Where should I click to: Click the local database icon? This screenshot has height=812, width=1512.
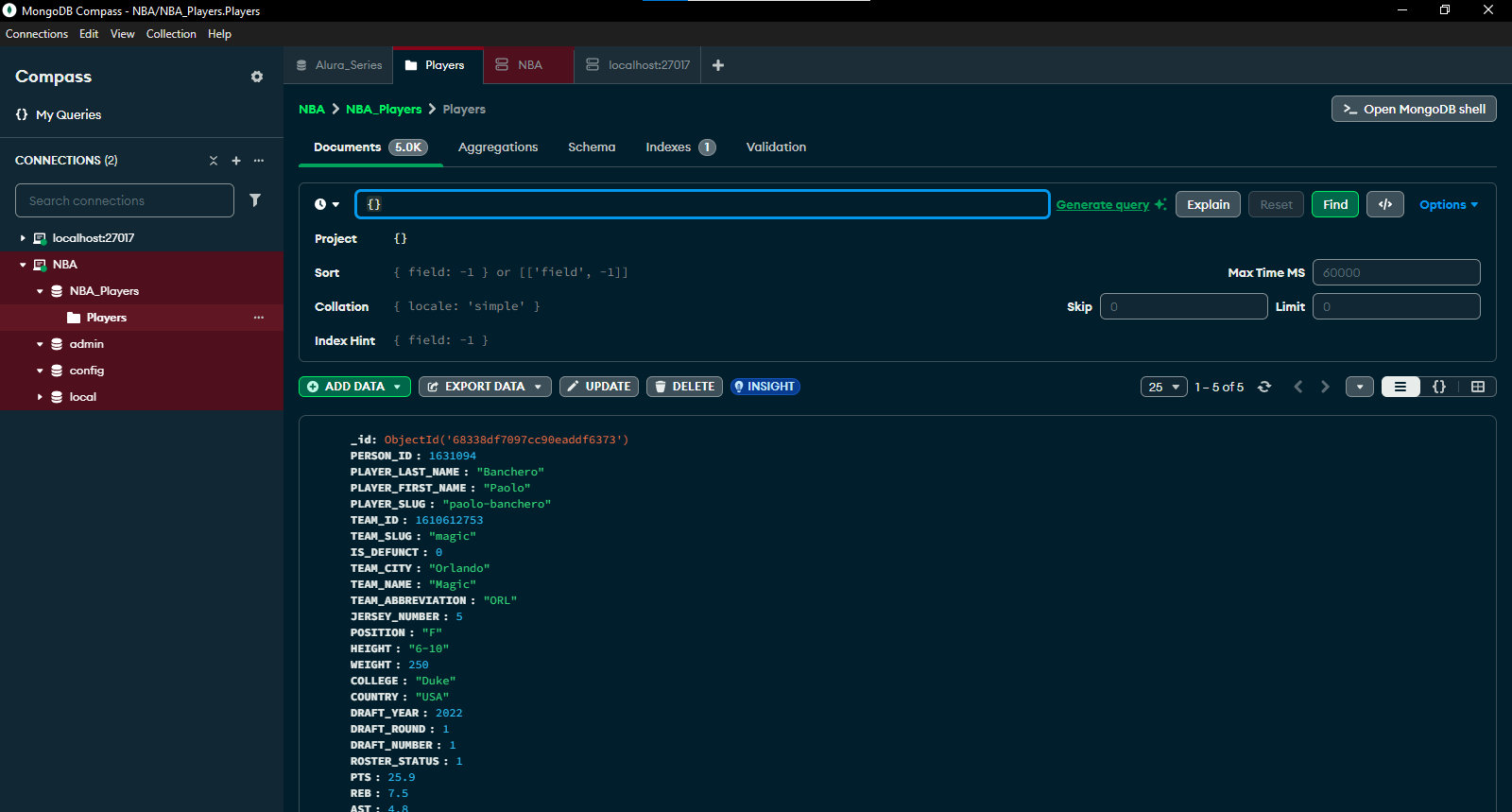tap(57, 397)
